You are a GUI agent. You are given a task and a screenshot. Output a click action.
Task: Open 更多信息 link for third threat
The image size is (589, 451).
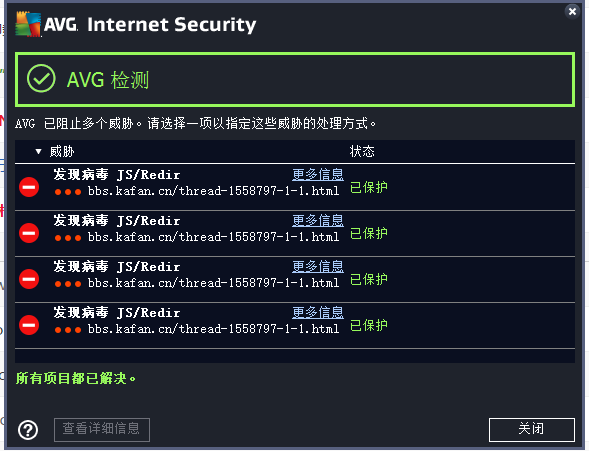[x=318, y=266]
